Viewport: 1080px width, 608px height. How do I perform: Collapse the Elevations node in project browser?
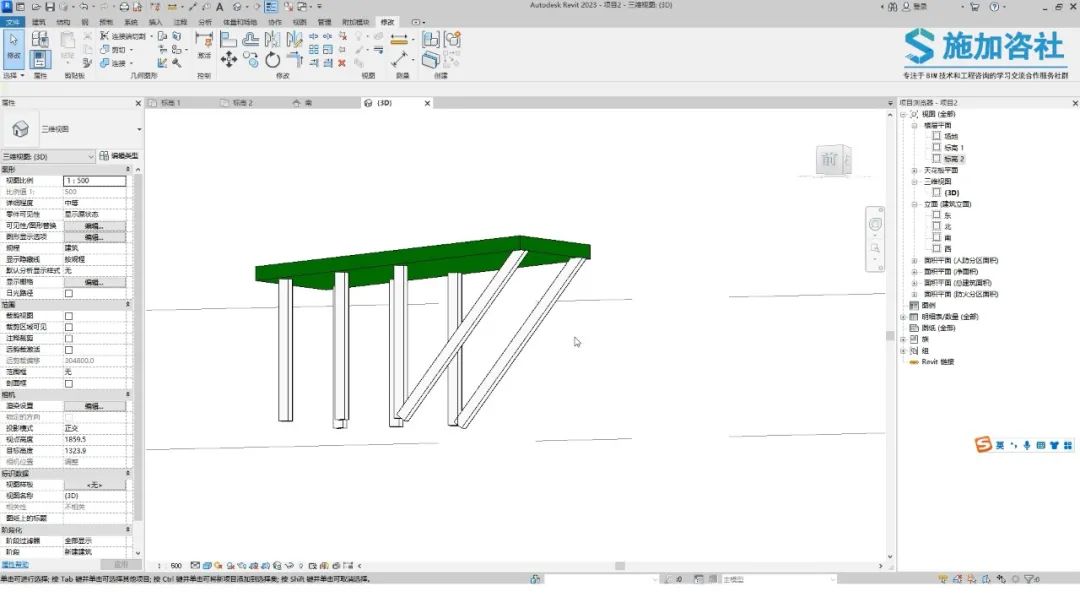tap(915, 205)
